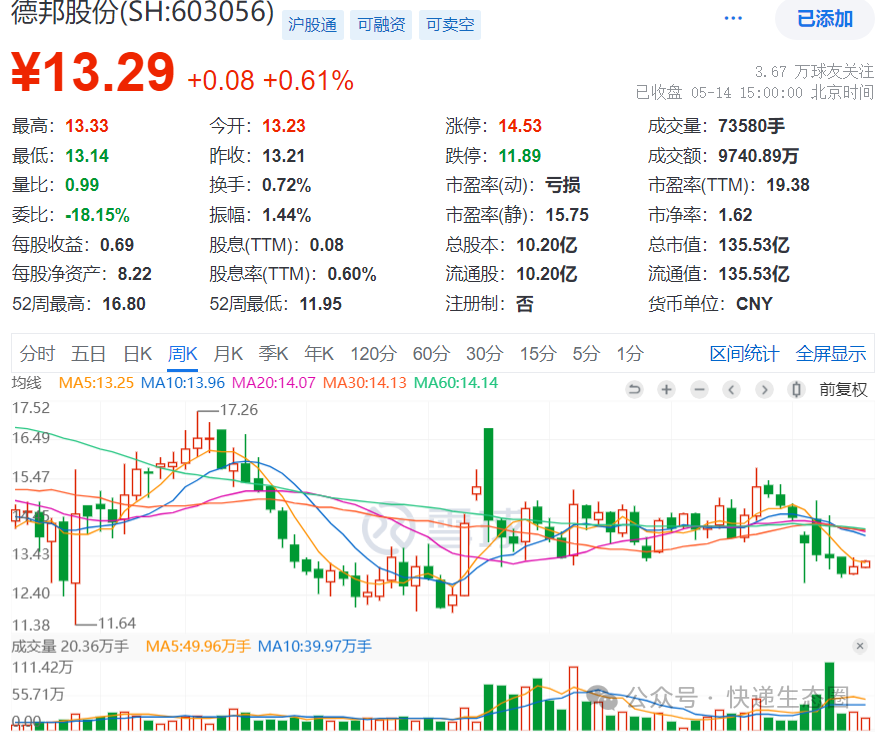Viewport: 877px width, 732px height.
Task: Click the 已添加 watchlist button
Action: click(x=824, y=19)
